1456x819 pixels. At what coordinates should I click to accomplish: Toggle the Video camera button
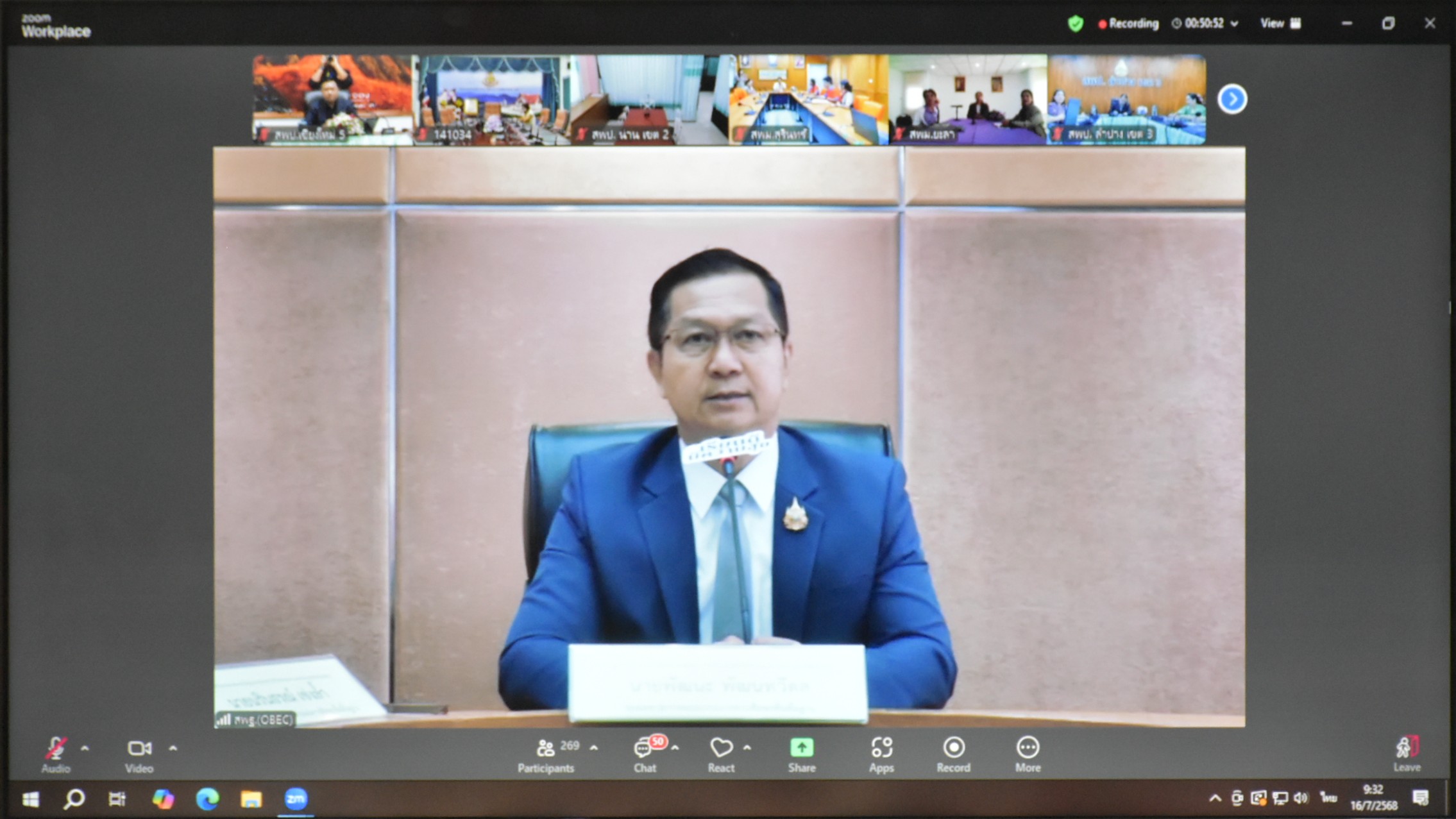point(139,755)
